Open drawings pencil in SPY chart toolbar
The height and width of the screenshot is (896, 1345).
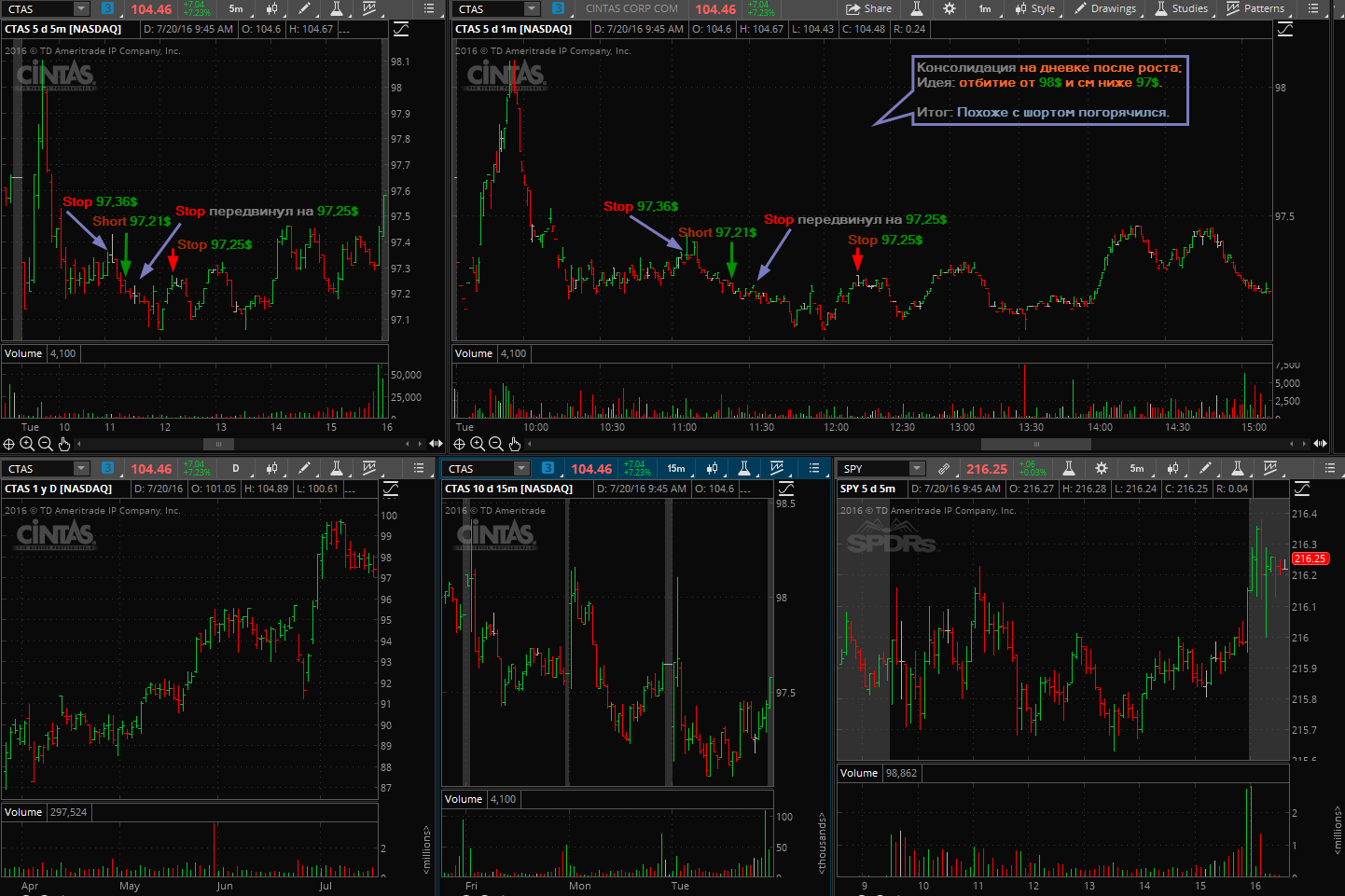pos(1205,468)
